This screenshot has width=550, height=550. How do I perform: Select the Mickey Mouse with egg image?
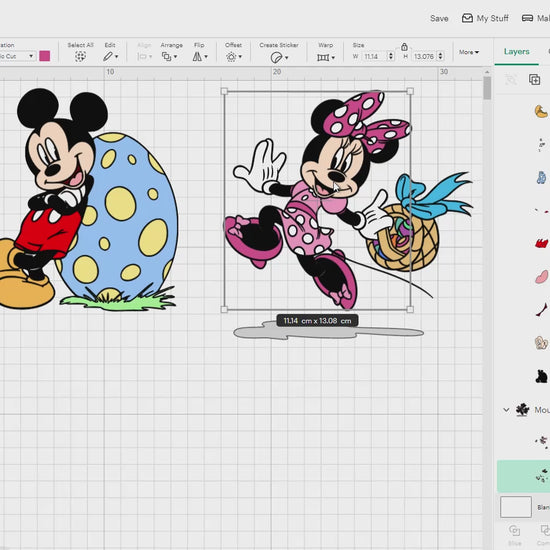coord(88,199)
